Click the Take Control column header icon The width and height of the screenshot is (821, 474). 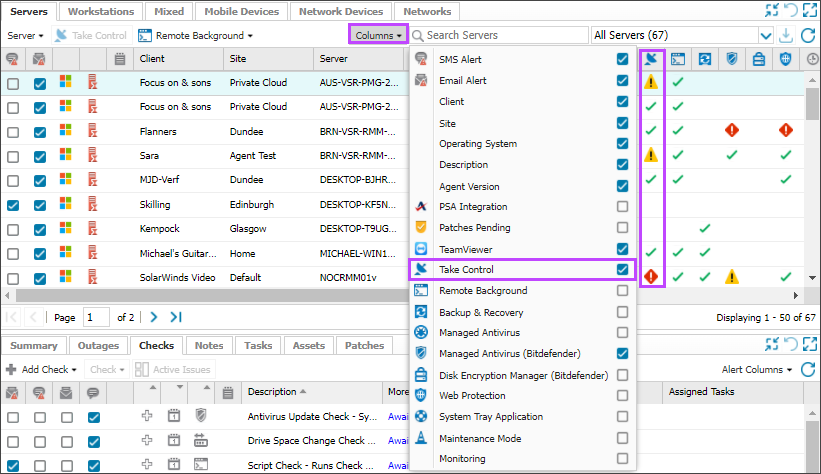[651, 59]
